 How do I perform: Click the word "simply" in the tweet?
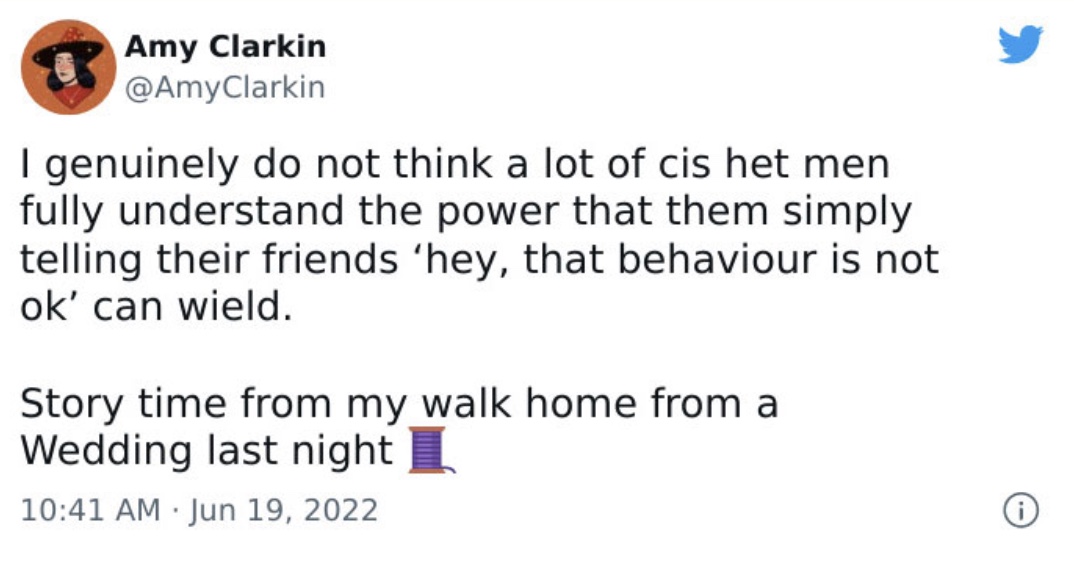click(847, 214)
